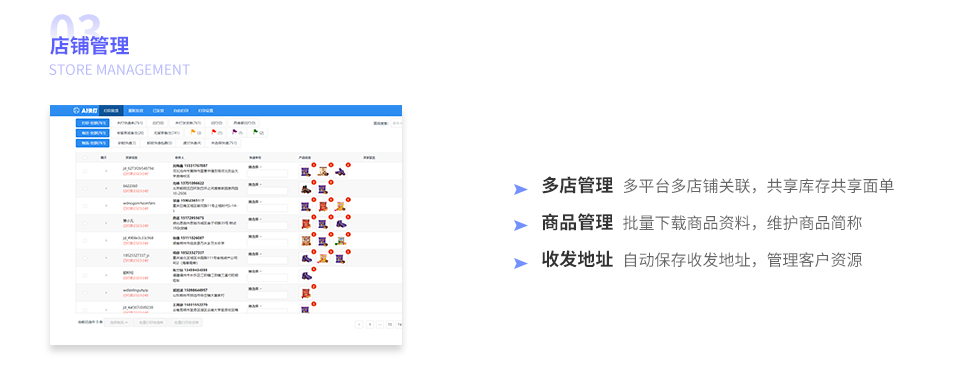The height and width of the screenshot is (373, 980).
Task: Click the orange flag filter
Action: coord(195,133)
